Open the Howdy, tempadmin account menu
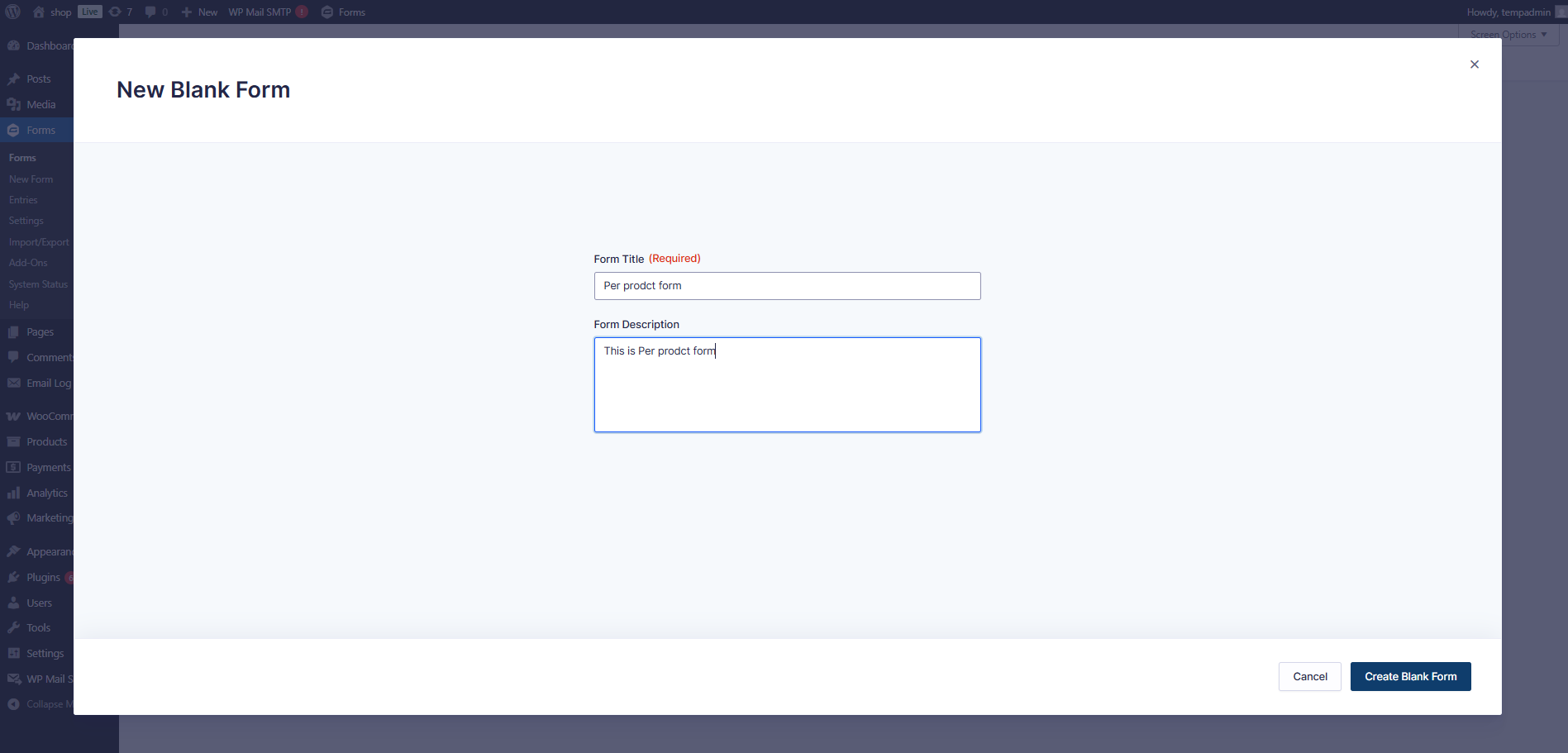The width and height of the screenshot is (1568, 753). (1508, 12)
